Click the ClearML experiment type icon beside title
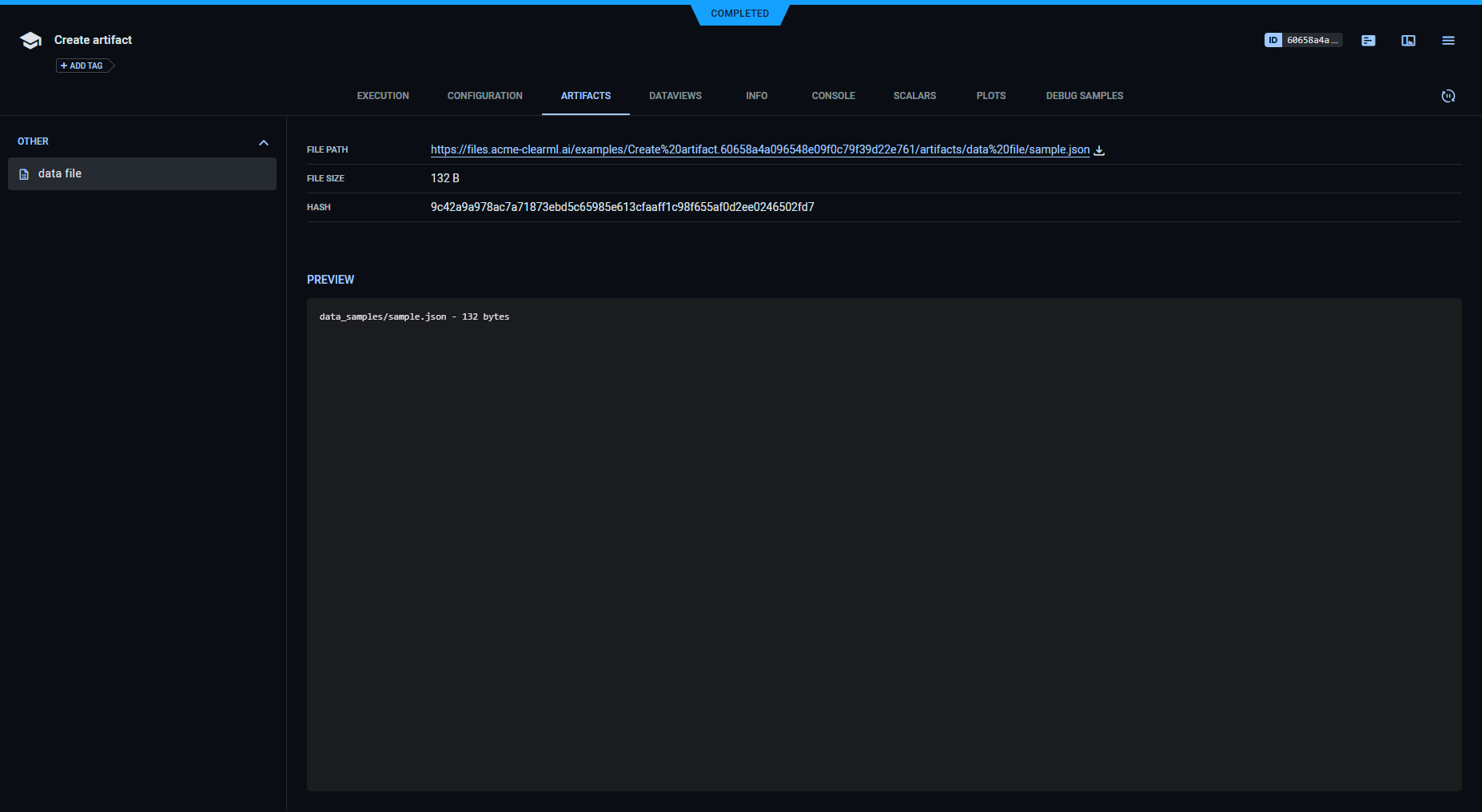The height and width of the screenshot is (812, 1482). click(30, 39)
